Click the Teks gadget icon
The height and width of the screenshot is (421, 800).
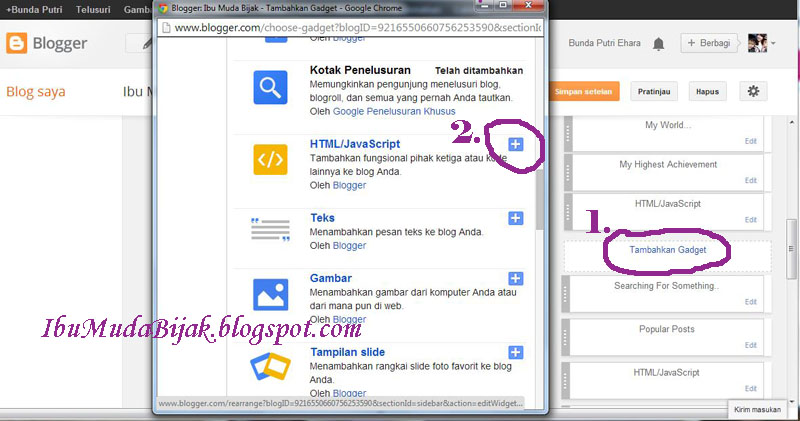coord(270,229)
